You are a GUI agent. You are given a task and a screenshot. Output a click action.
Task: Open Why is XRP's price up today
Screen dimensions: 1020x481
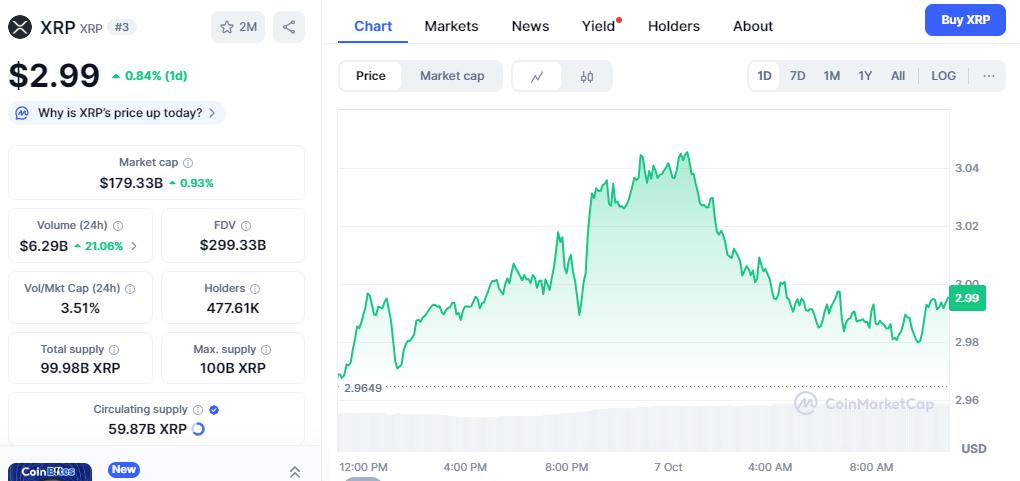coord(117,113)
